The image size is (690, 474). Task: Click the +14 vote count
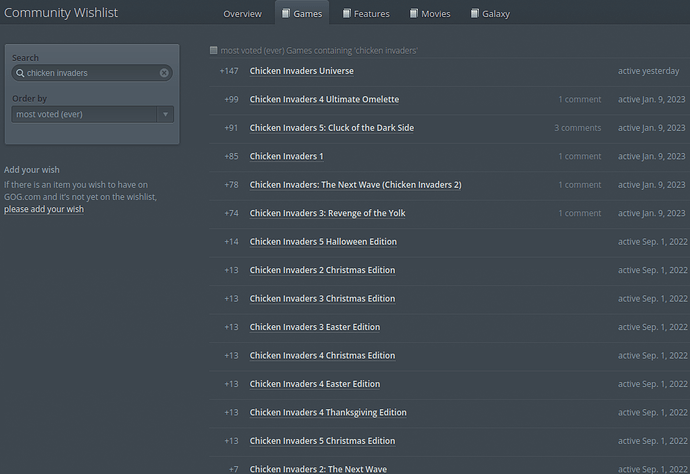coord(231,242)
